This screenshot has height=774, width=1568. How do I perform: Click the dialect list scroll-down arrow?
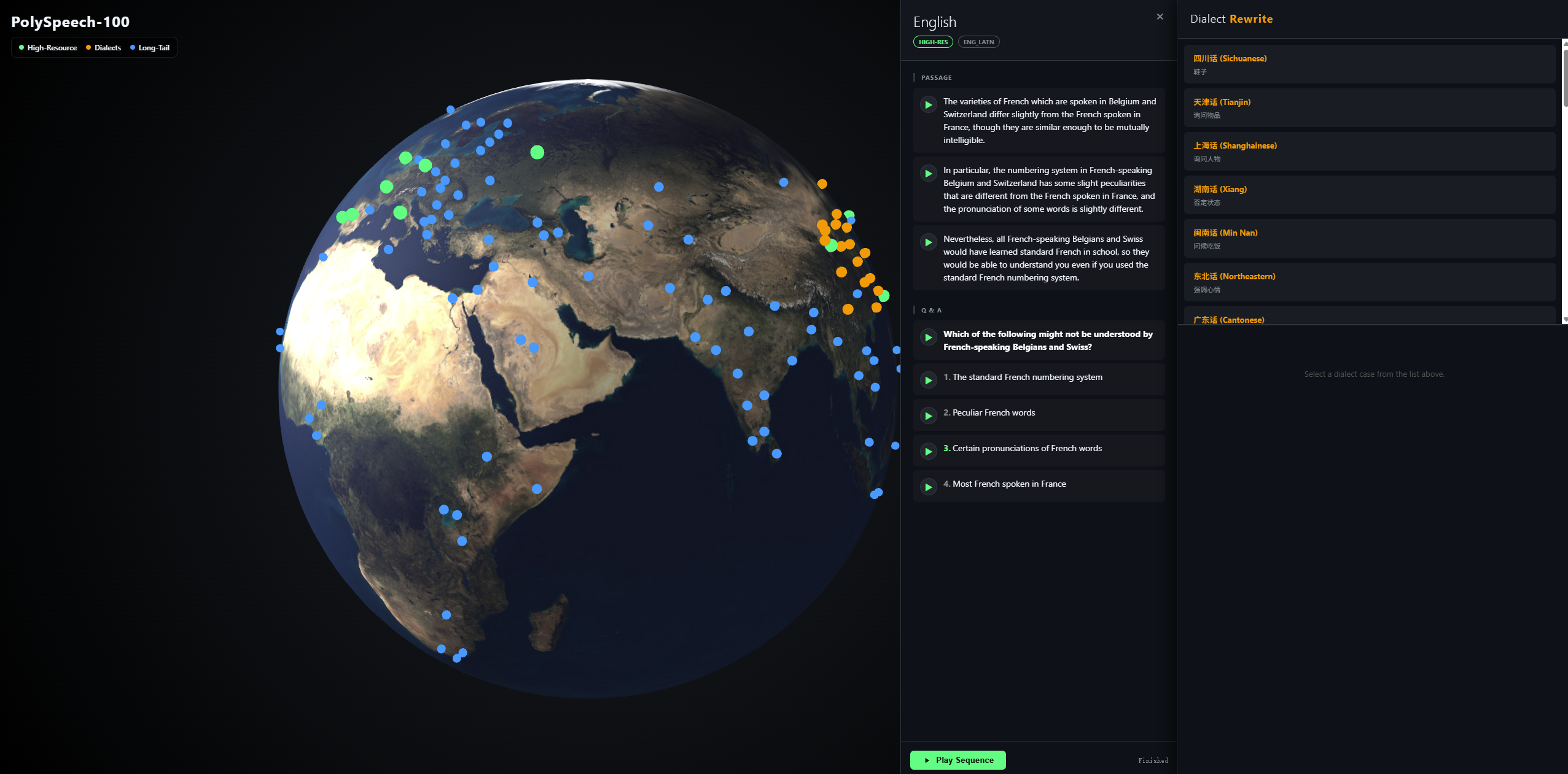[x=1565, y=320]
